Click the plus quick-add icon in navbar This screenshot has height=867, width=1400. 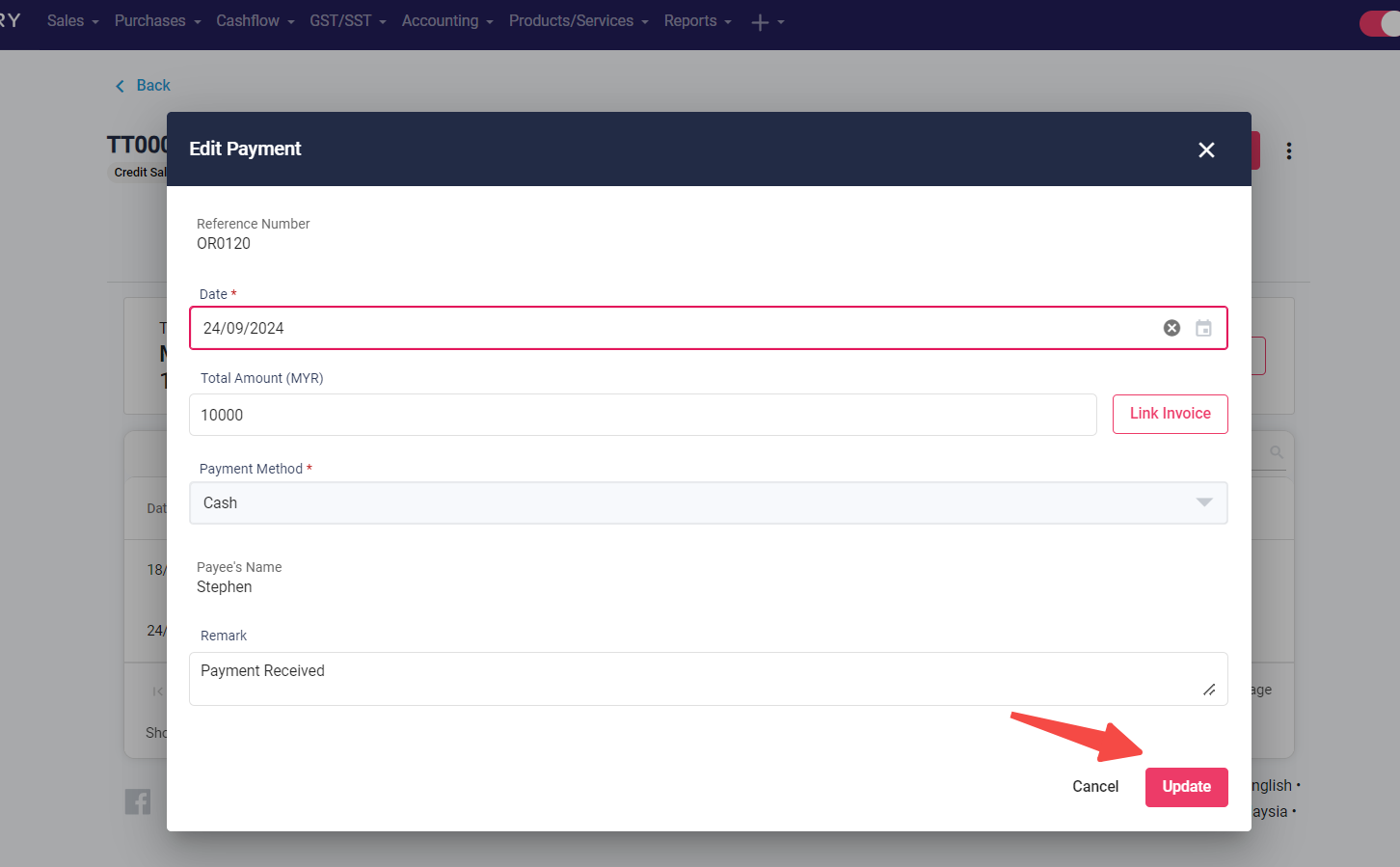pos(760,21)
